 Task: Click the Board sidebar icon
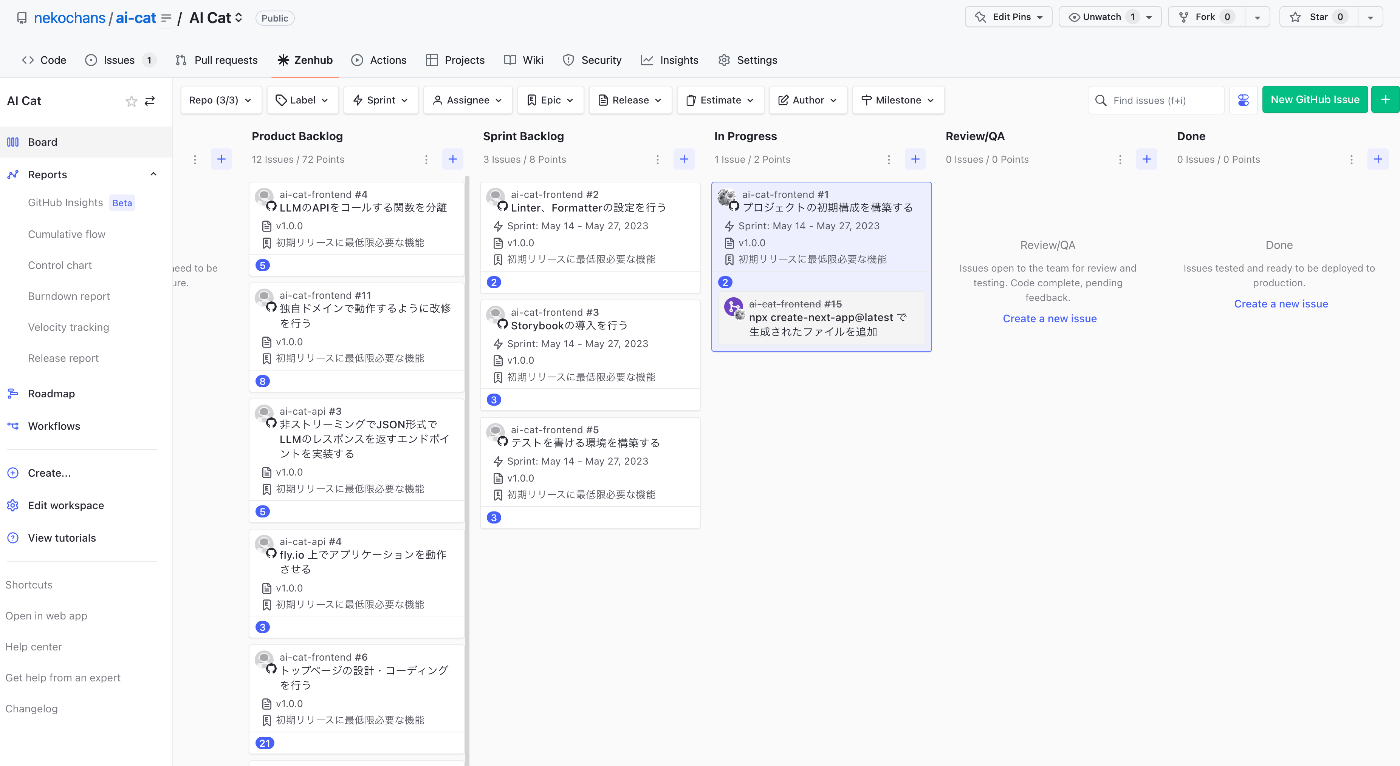pyautogui.click(x=13, y=142)
